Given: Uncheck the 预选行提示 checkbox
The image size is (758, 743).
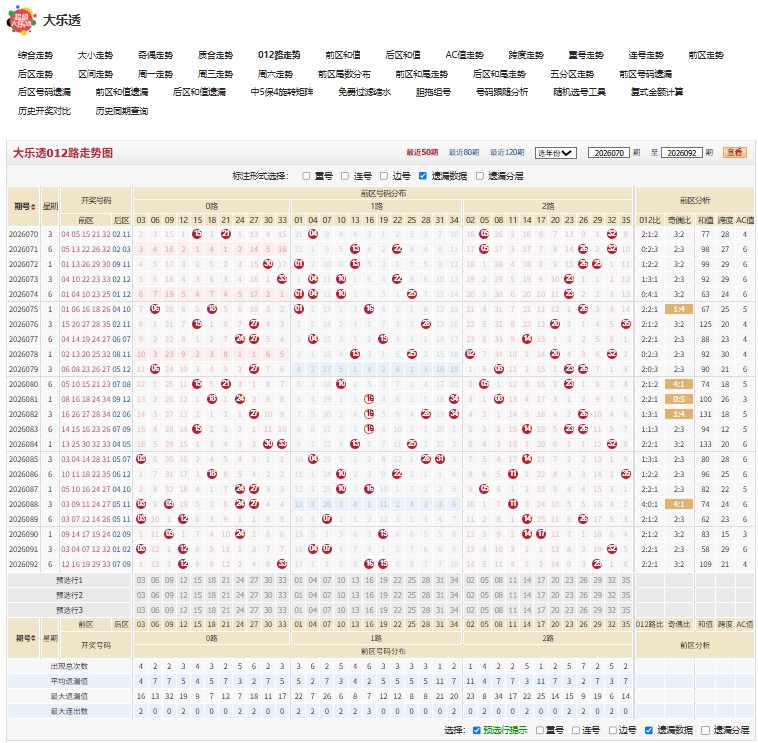Looking at the screenshot, I should [477, 730].
